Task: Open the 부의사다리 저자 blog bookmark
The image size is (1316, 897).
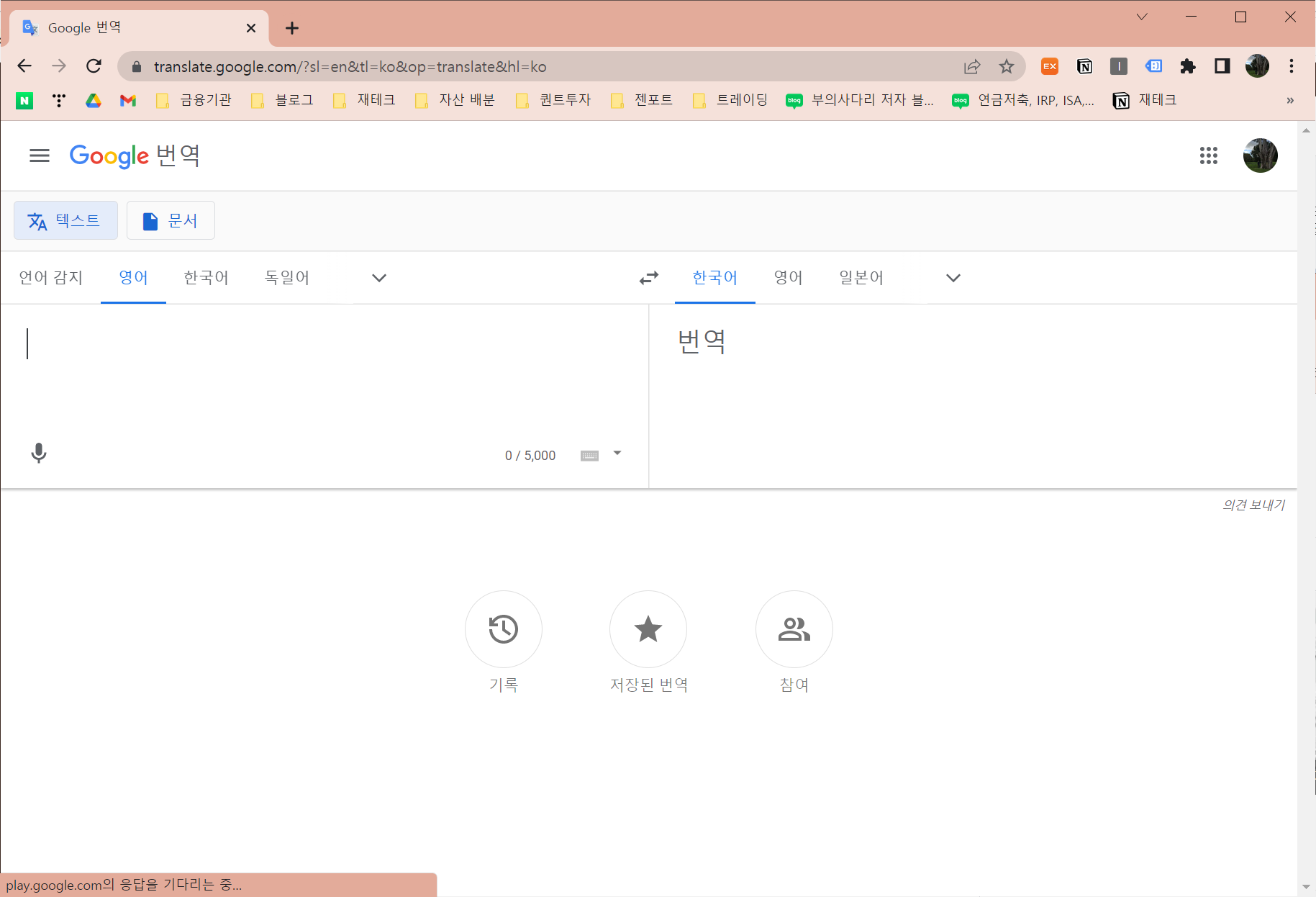Action: pos(860,101)
